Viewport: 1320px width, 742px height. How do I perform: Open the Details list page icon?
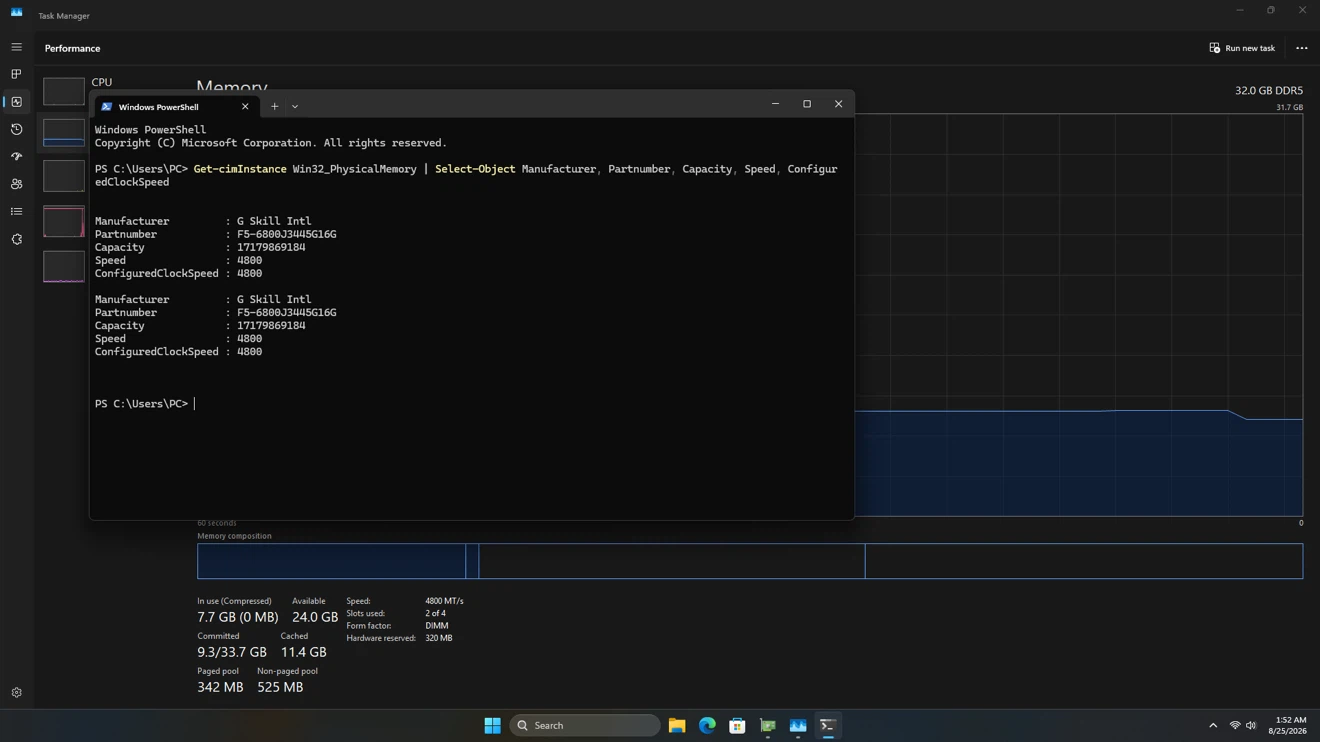pyautogui.click(x=16, y=212)
